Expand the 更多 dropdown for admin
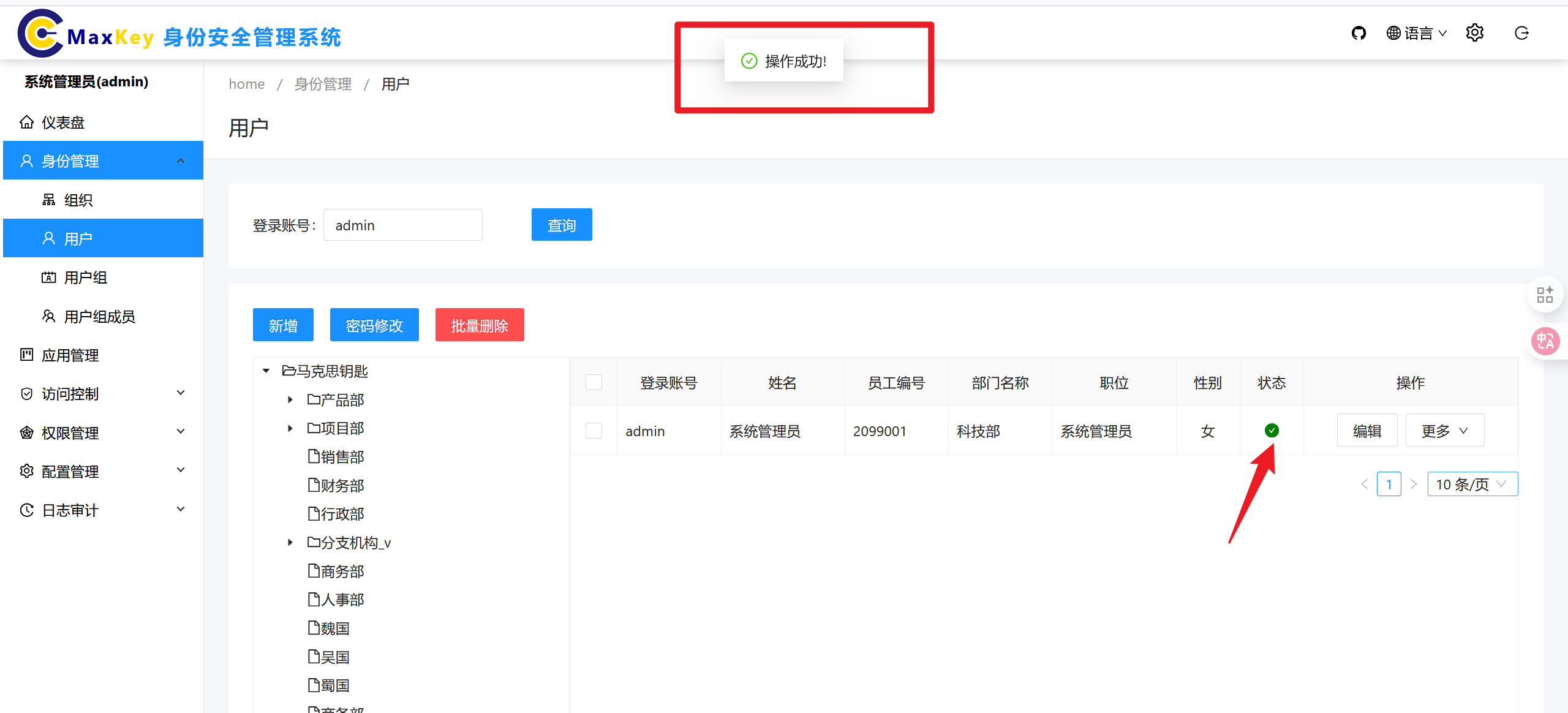This screenshot has height=713, width=1568. click(1444, 431)
